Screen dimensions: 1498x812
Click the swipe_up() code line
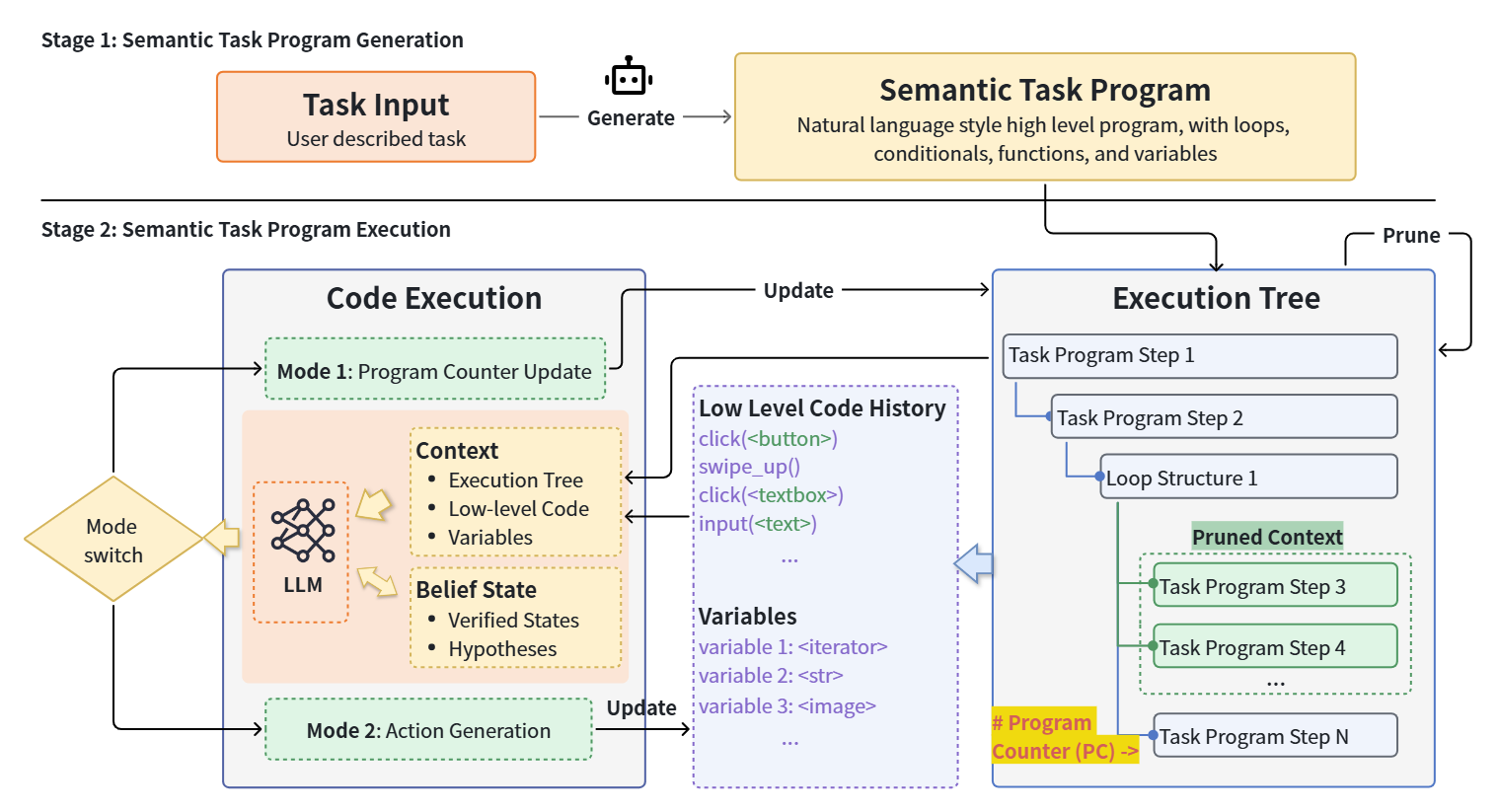coord(749,467)
